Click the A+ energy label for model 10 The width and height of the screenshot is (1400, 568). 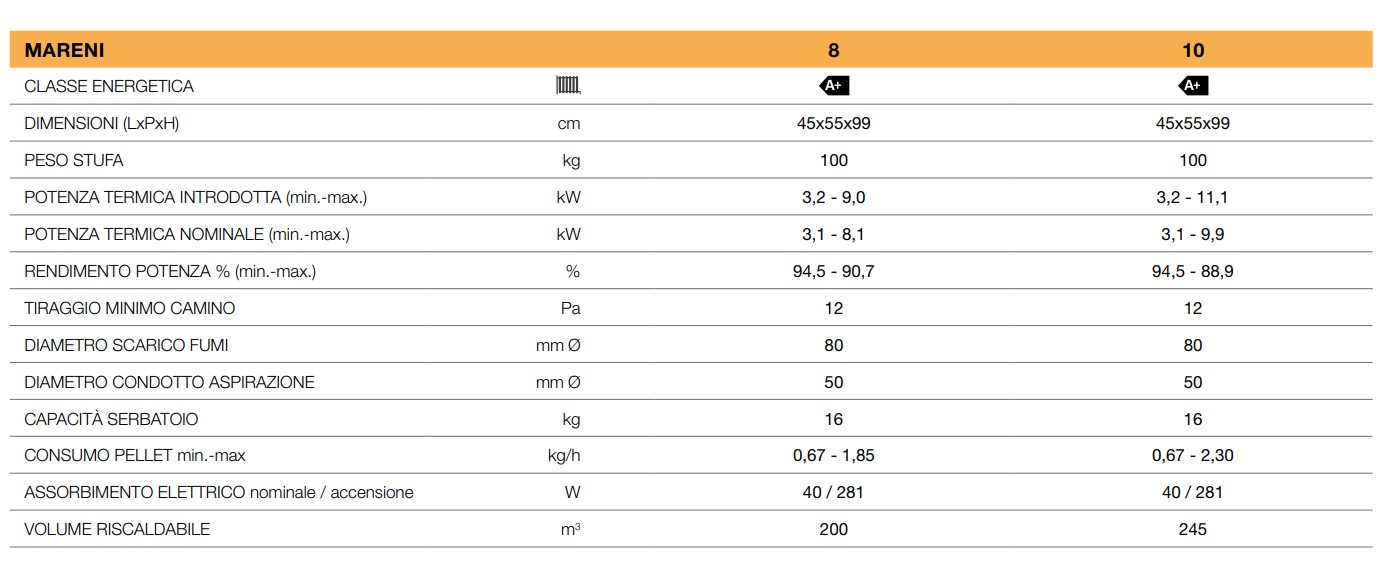[1193, 86]
